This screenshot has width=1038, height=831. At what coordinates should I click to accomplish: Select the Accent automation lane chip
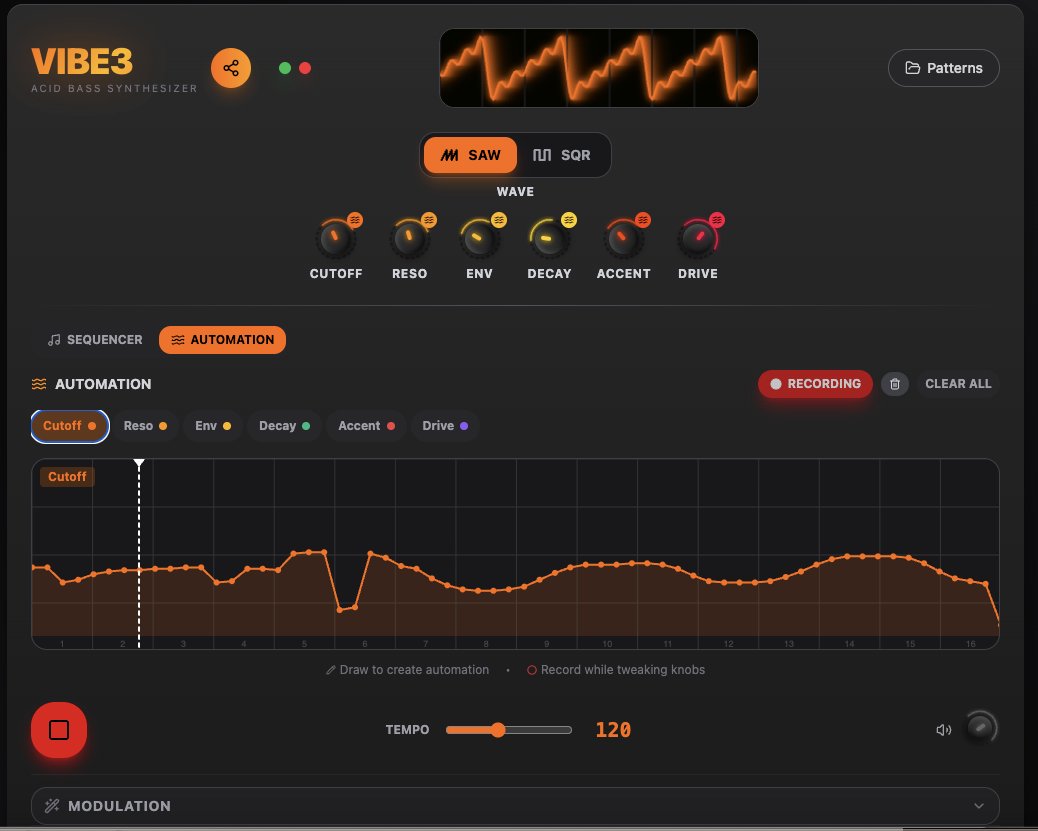click(366, 426)
